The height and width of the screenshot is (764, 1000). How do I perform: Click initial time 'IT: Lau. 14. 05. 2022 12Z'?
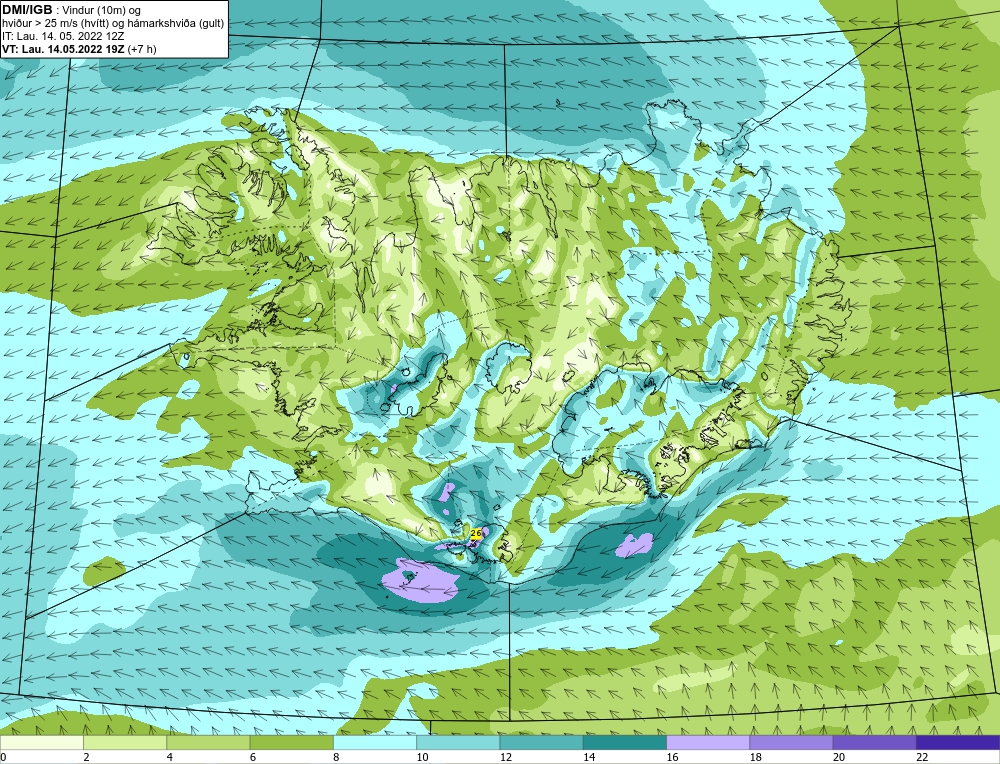[x=63, y=36]
